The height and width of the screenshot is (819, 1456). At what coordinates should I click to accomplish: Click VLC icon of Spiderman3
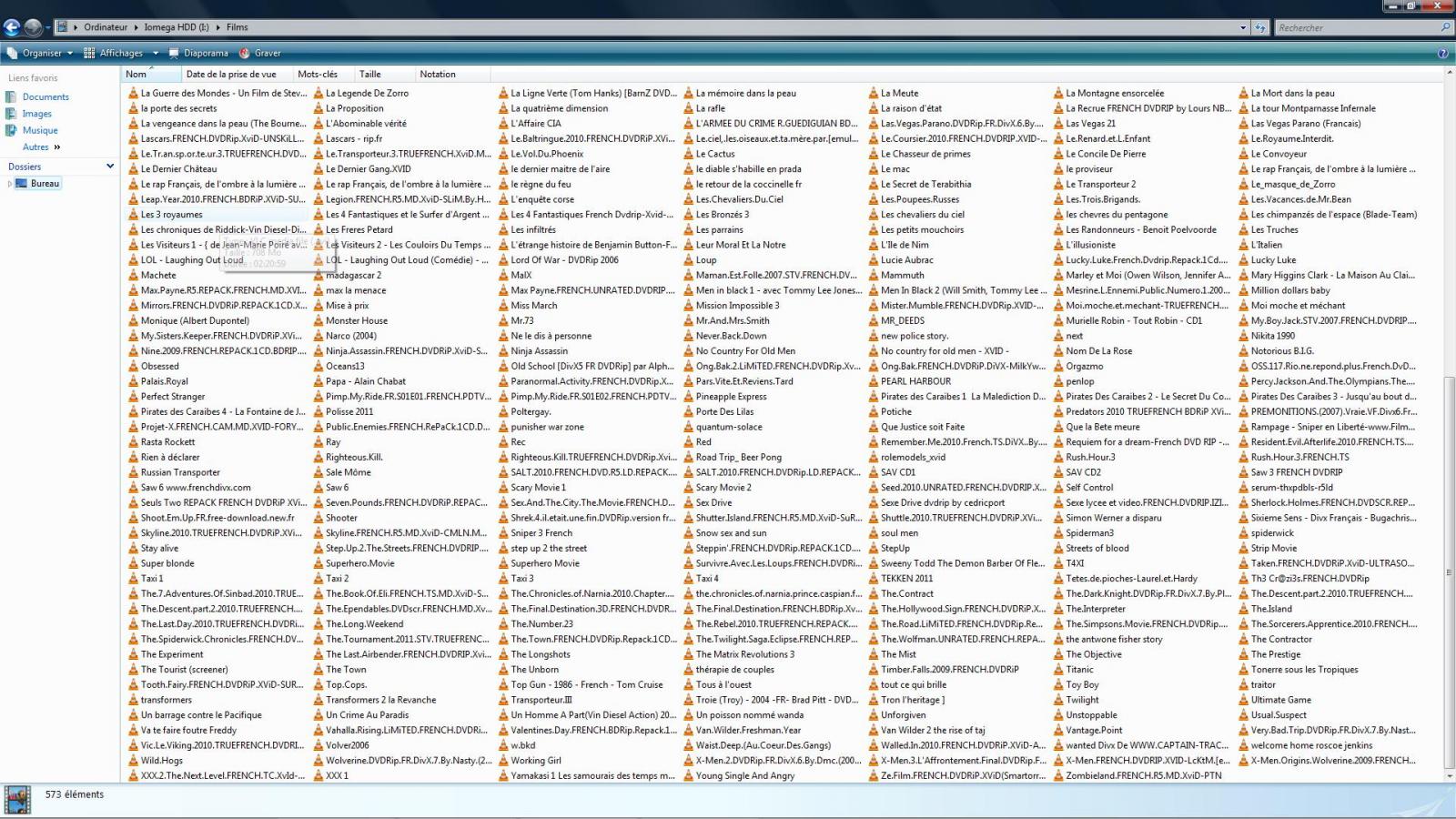pos(1058,532)
